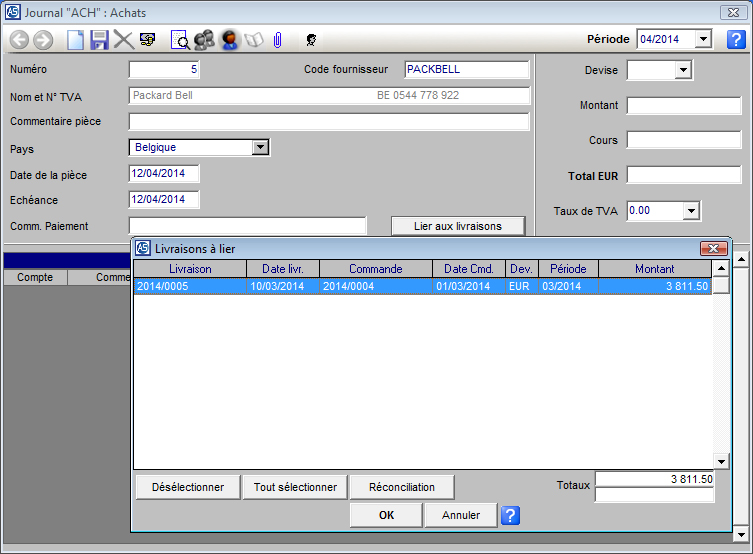The image size is (753, 554).
Task: Click the save floppy disk icon
Action: 99,40
